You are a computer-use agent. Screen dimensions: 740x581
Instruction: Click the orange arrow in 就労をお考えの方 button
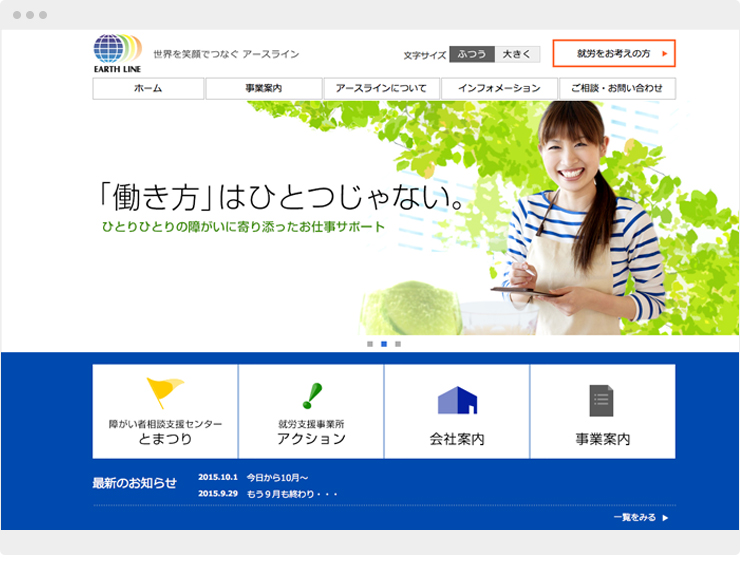pos(664,53)
